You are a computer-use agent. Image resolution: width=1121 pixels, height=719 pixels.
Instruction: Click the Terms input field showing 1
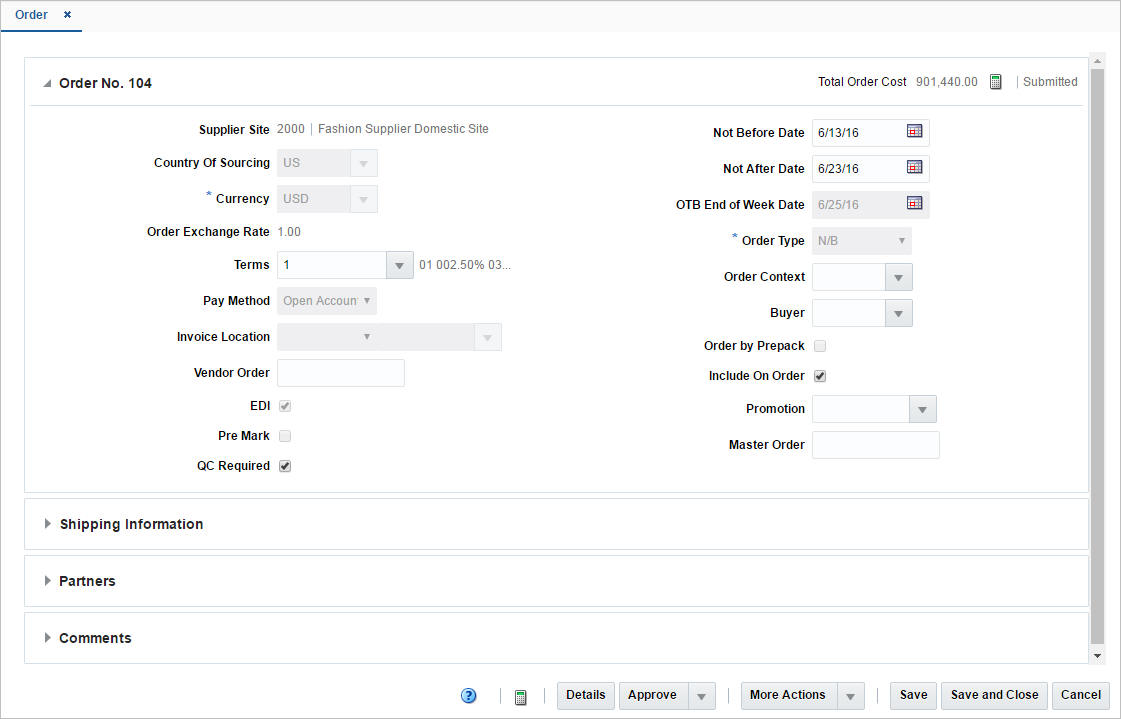[332, 265]
